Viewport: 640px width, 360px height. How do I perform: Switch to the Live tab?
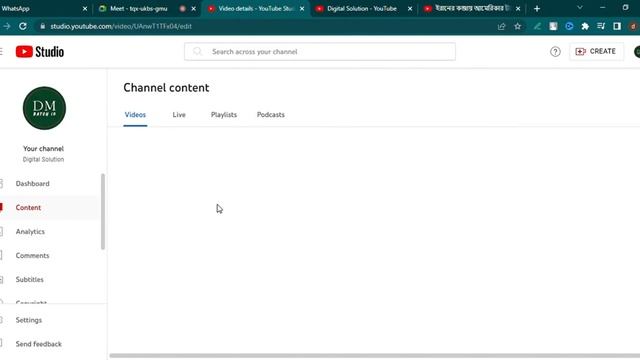pyautogui.click(x=179, y=115)
